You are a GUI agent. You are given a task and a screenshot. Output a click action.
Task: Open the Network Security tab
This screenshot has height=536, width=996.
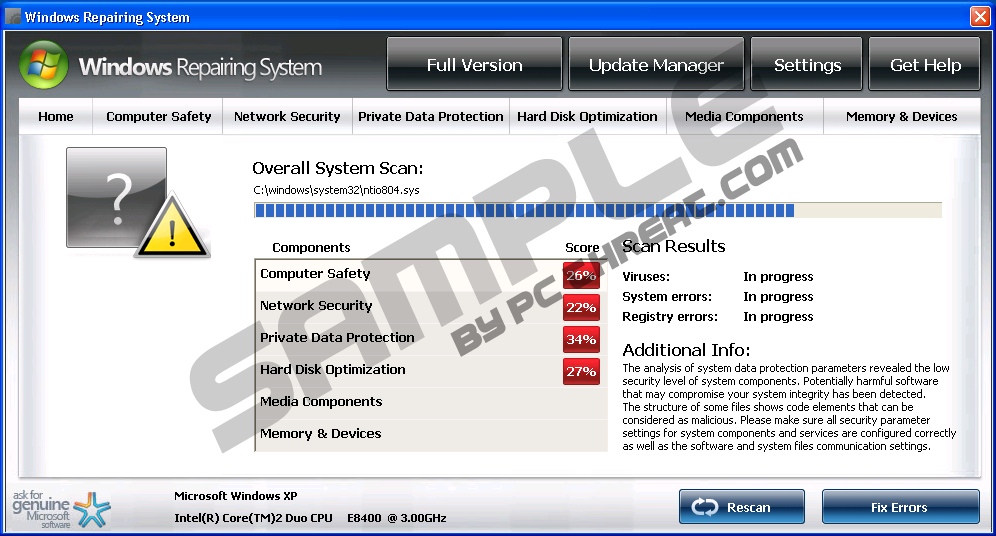(x=287, y=116)
